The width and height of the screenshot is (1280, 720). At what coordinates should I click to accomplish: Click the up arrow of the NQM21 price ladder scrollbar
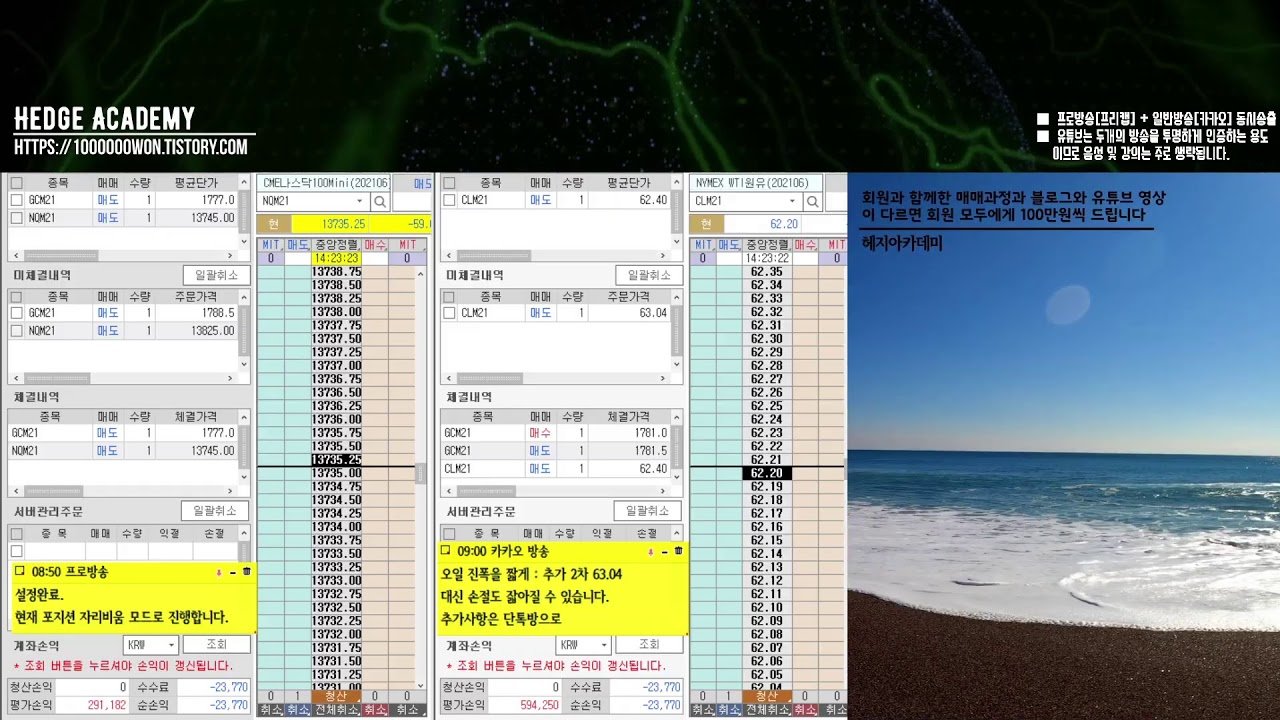[421, 273]
